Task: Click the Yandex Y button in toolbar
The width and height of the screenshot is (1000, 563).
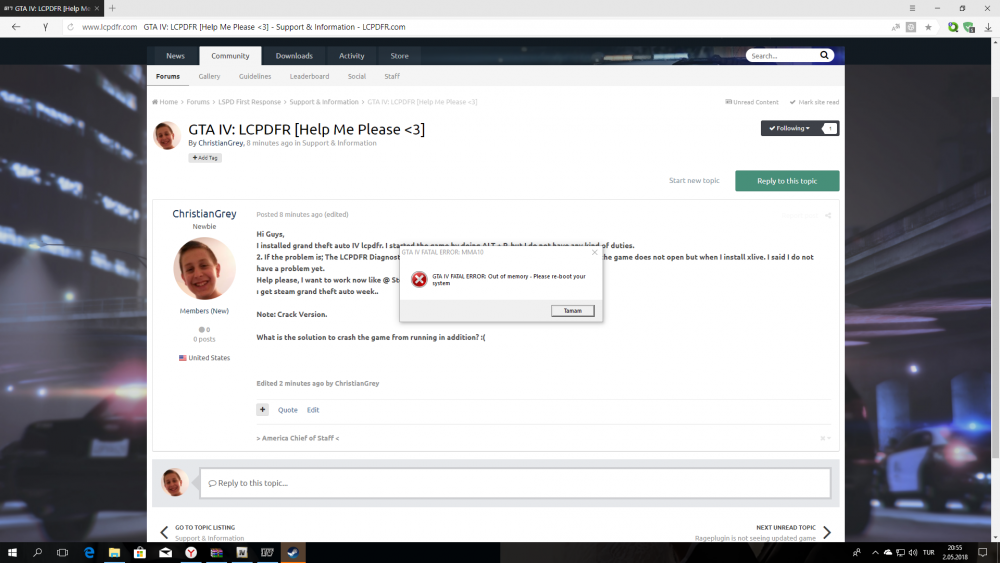Action: pyautogui.click(x=45, y=27)
